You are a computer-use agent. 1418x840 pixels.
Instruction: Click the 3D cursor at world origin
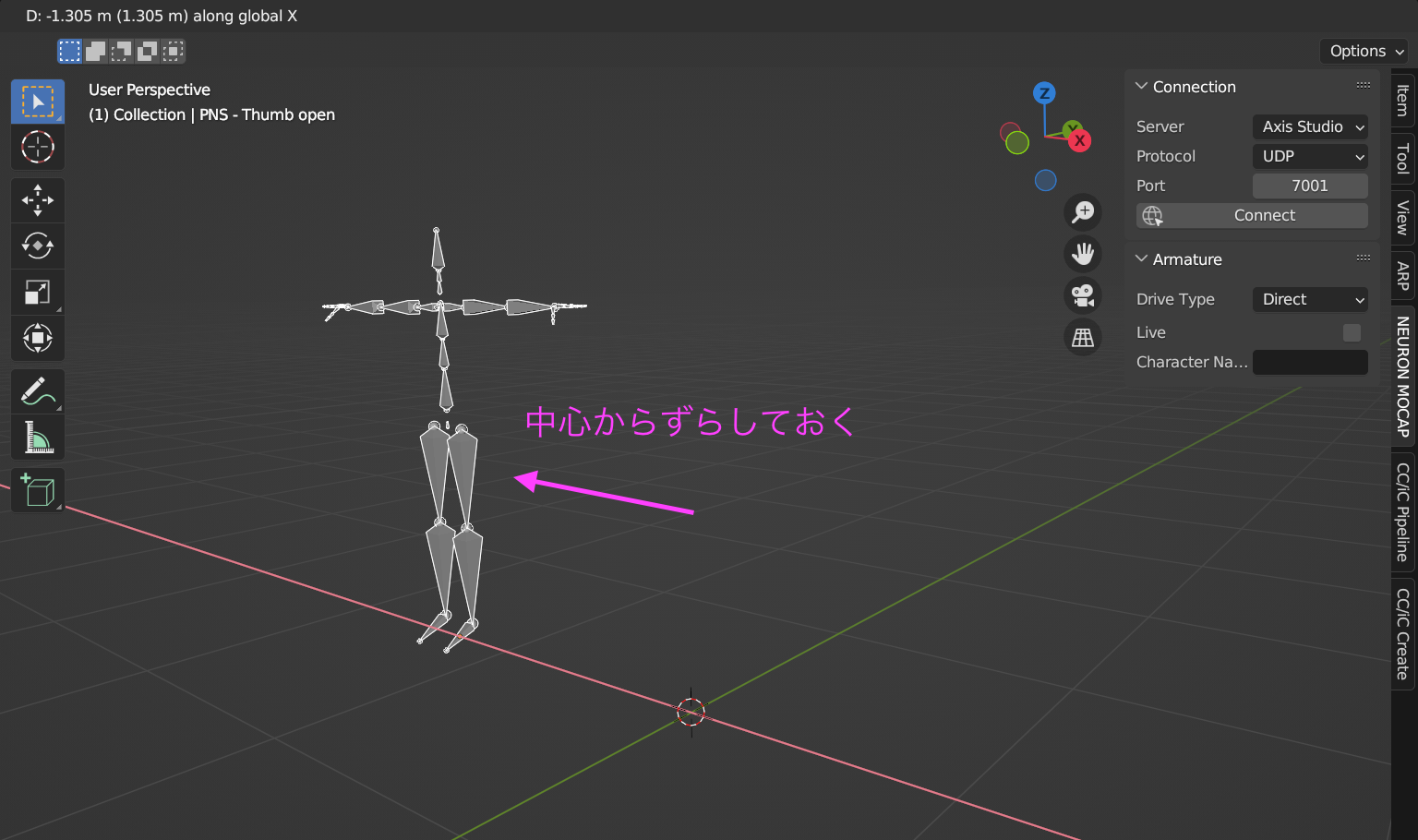[691, 712]
